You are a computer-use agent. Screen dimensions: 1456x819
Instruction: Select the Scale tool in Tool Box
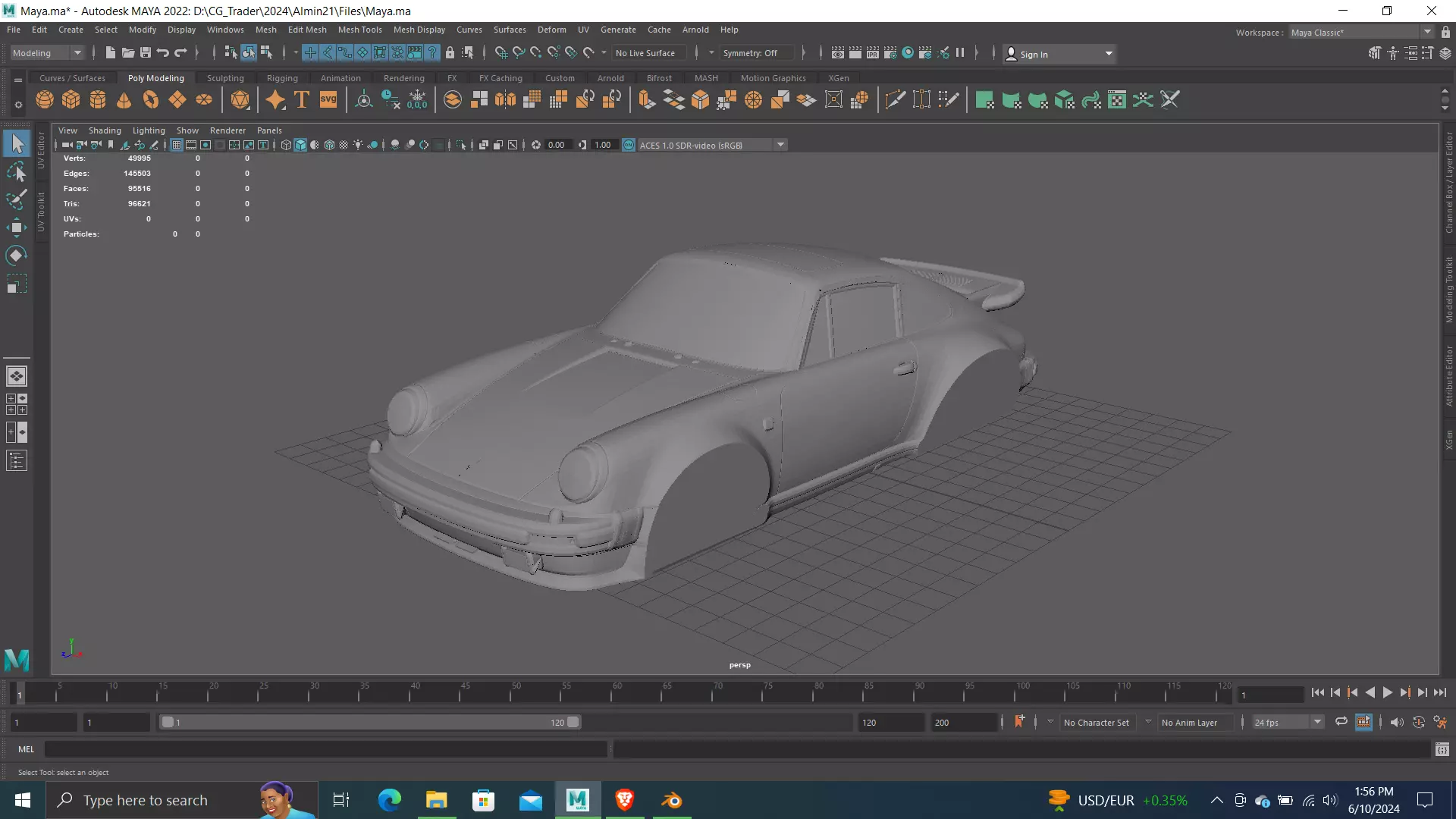tap(17, 284)
